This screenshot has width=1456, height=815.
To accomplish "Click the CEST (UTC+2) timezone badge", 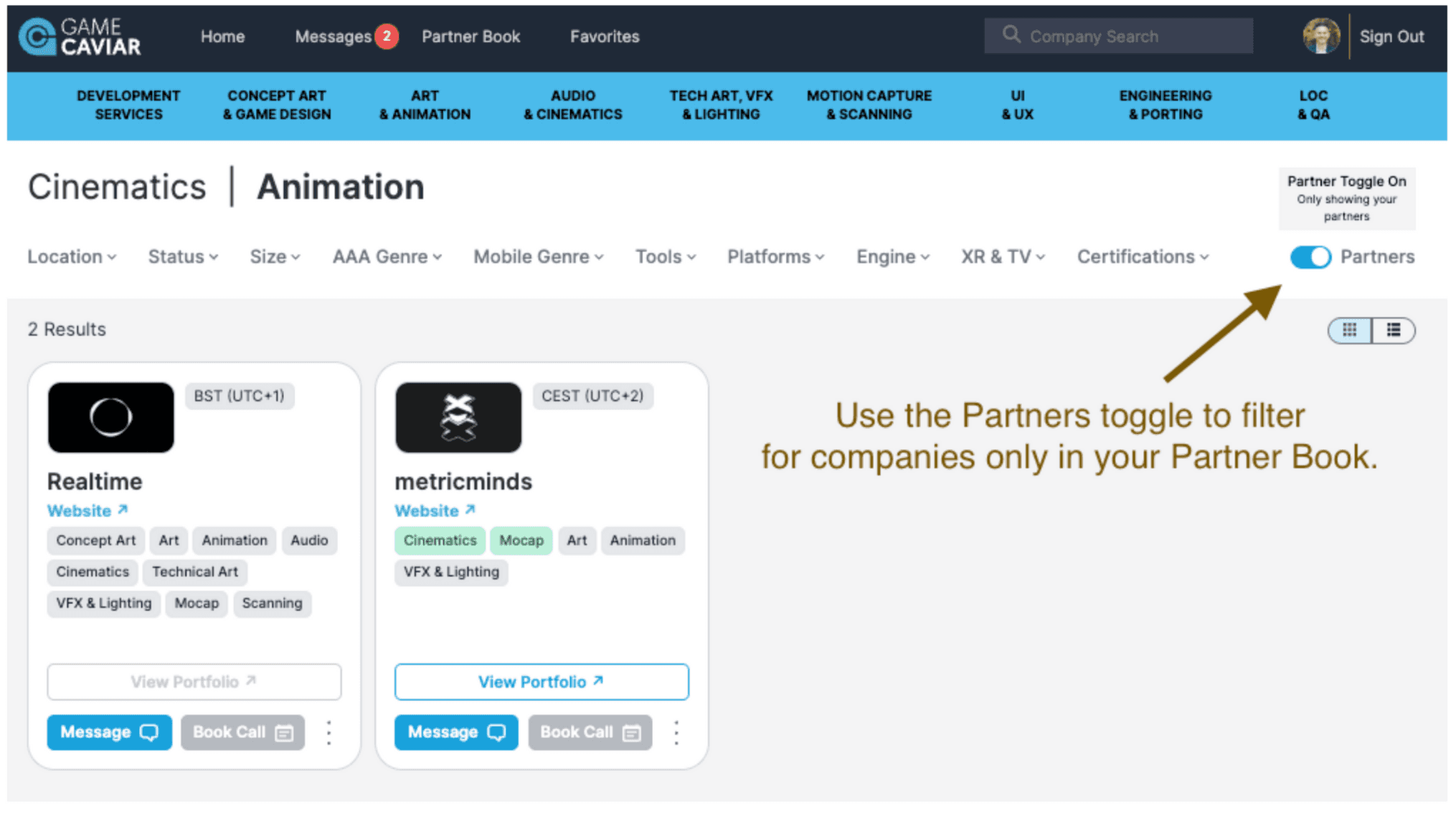I will click(x=592, y=396).
